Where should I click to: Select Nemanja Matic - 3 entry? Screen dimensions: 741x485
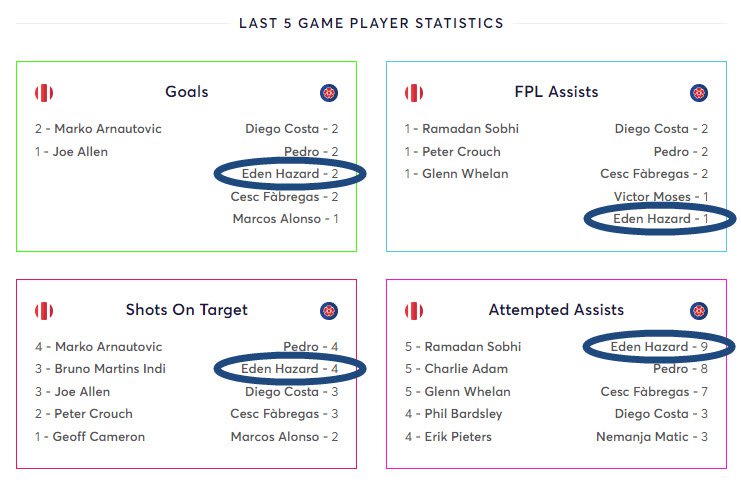(652, 437)
